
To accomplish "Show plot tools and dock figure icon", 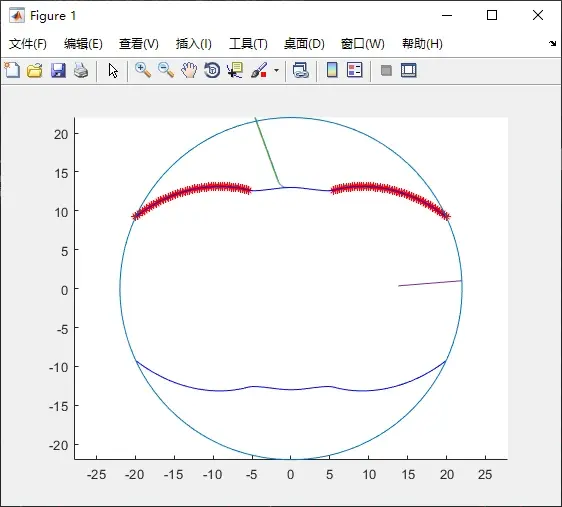I will [x=409, y=70].
